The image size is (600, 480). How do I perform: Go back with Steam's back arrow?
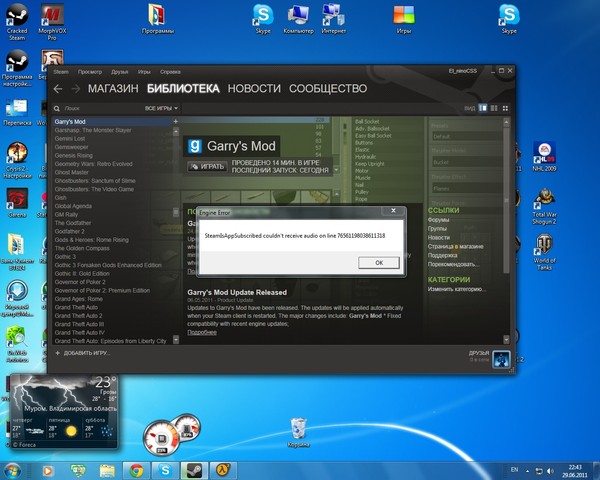click(58, 89)
